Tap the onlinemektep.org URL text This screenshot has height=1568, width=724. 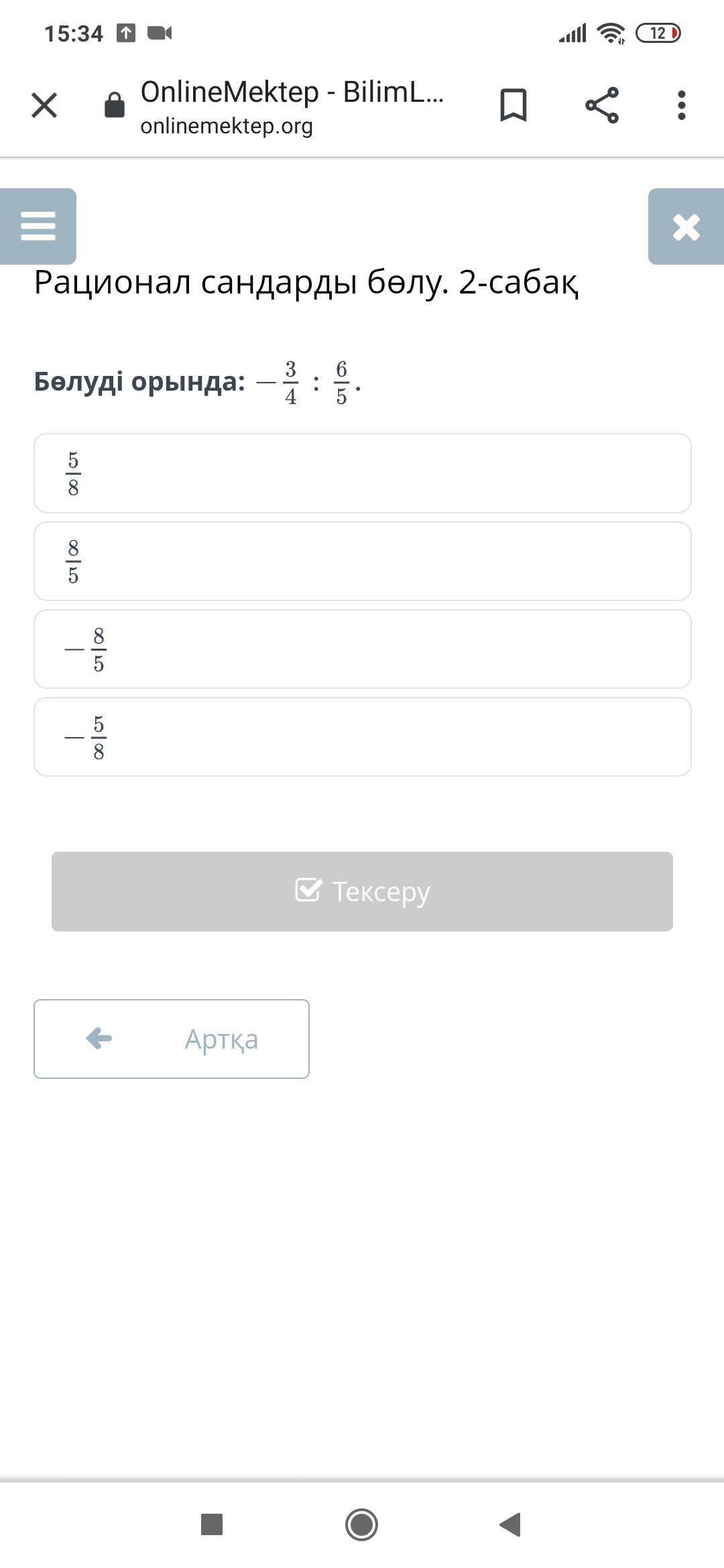pyautogui.click(x=227, y=126)
